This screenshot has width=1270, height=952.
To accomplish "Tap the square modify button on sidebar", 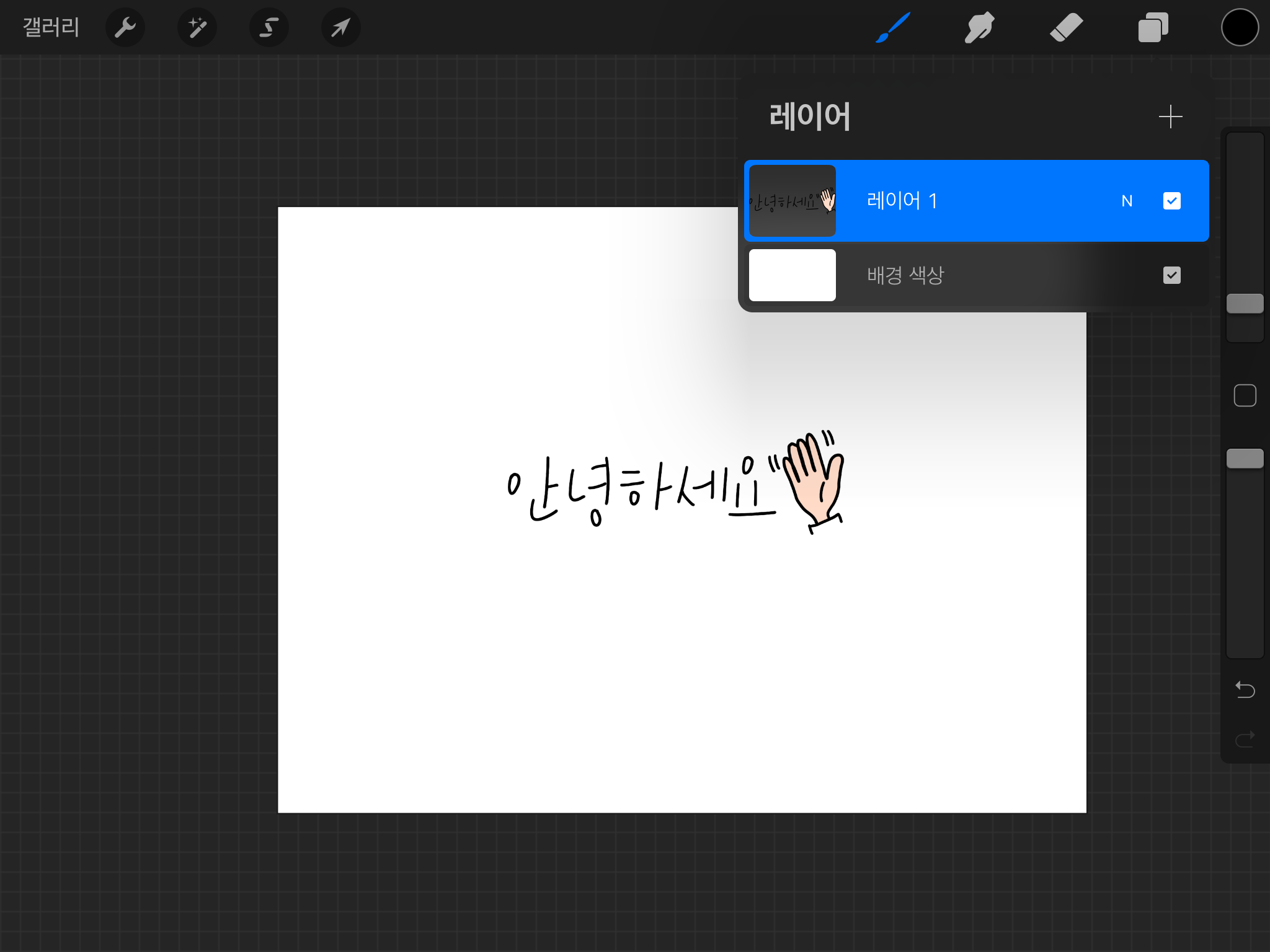I will tap(1245, 395).
